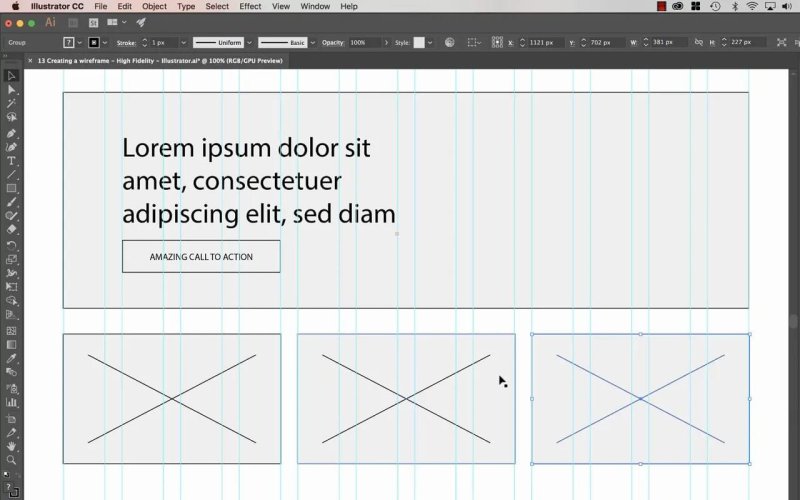Click the Default Fill and Stroke icon
The image size is (800, 500).
click(6, 474)
